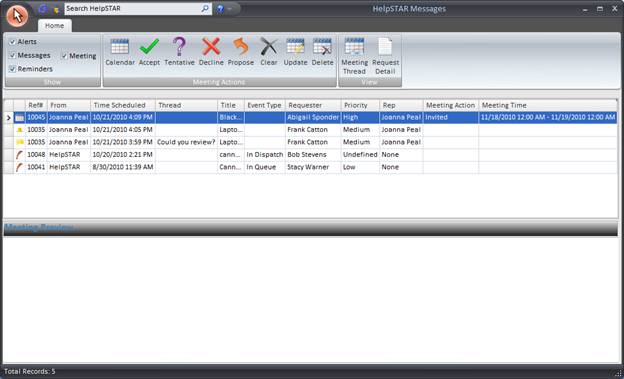Click the bell icon on 4:05 PM row
This screenshot has width=624, height=379.
pos(20,130)
